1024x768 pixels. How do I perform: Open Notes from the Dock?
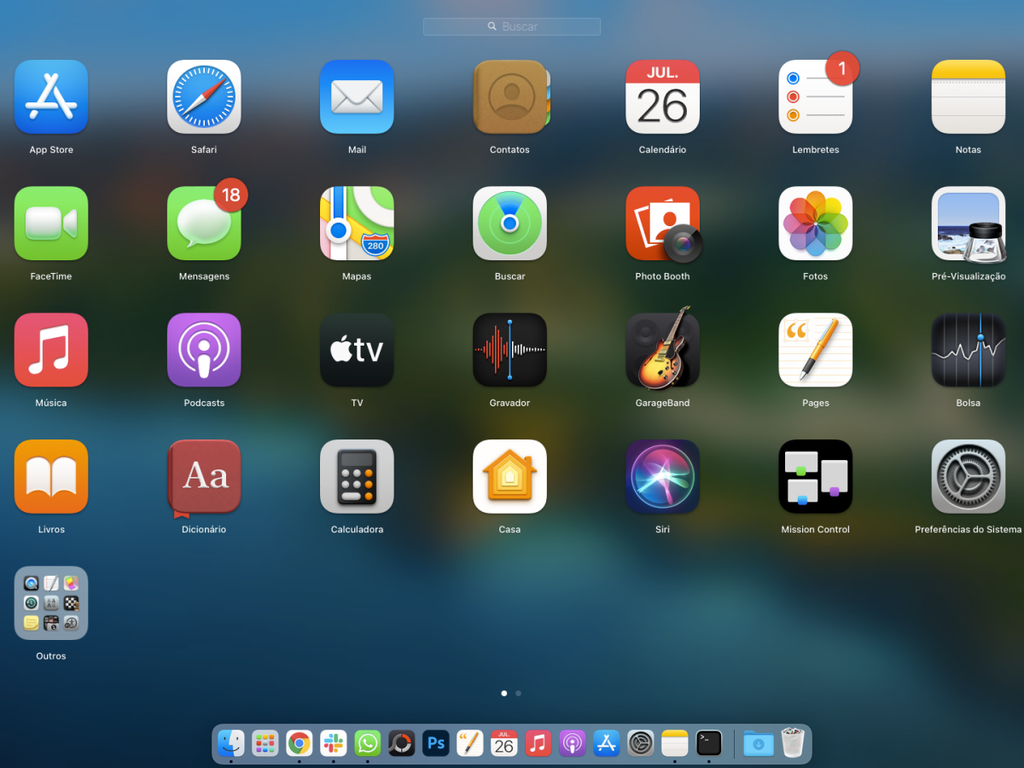[675, 743]
